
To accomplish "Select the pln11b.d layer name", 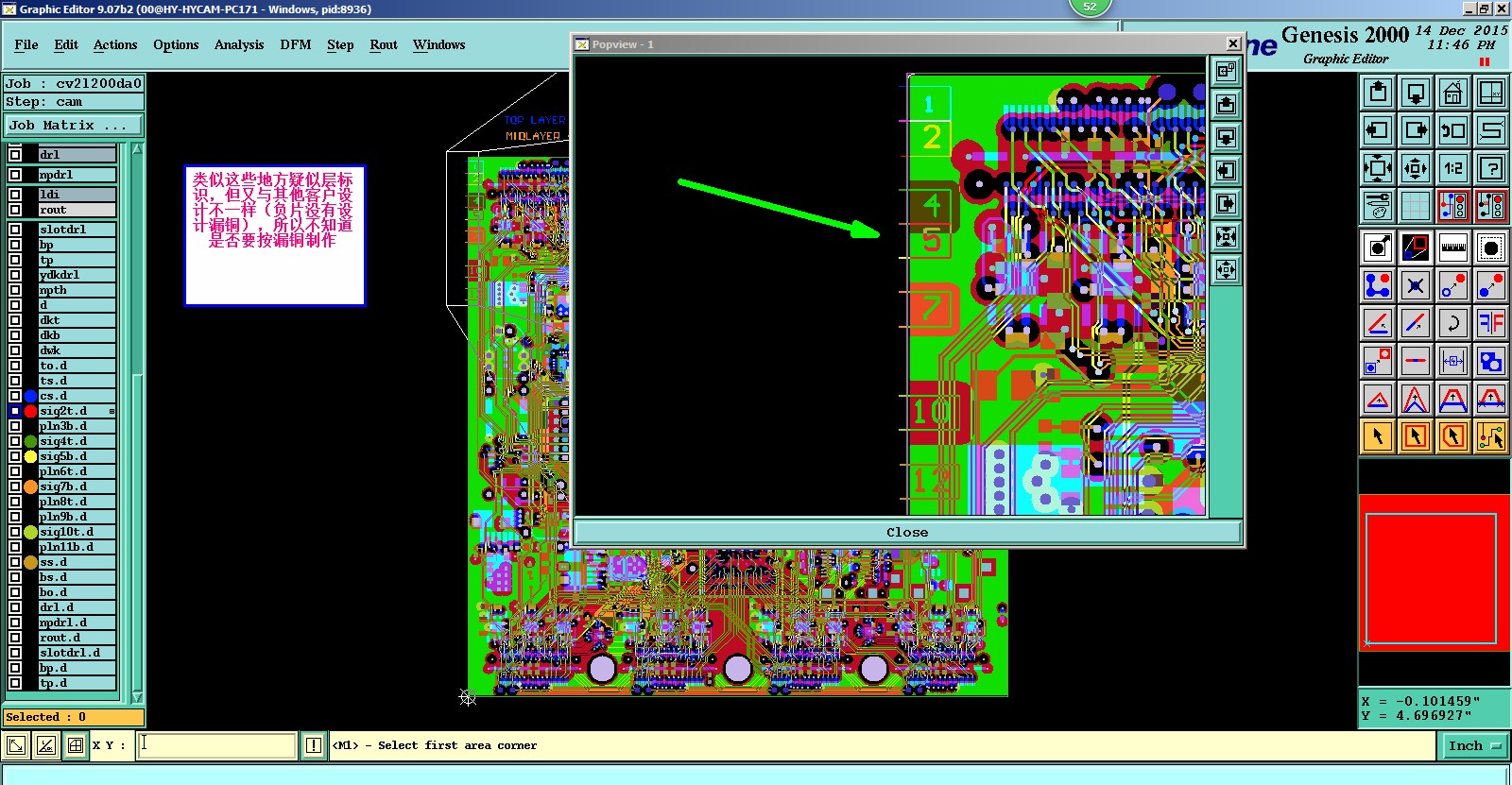I will 77,547.
